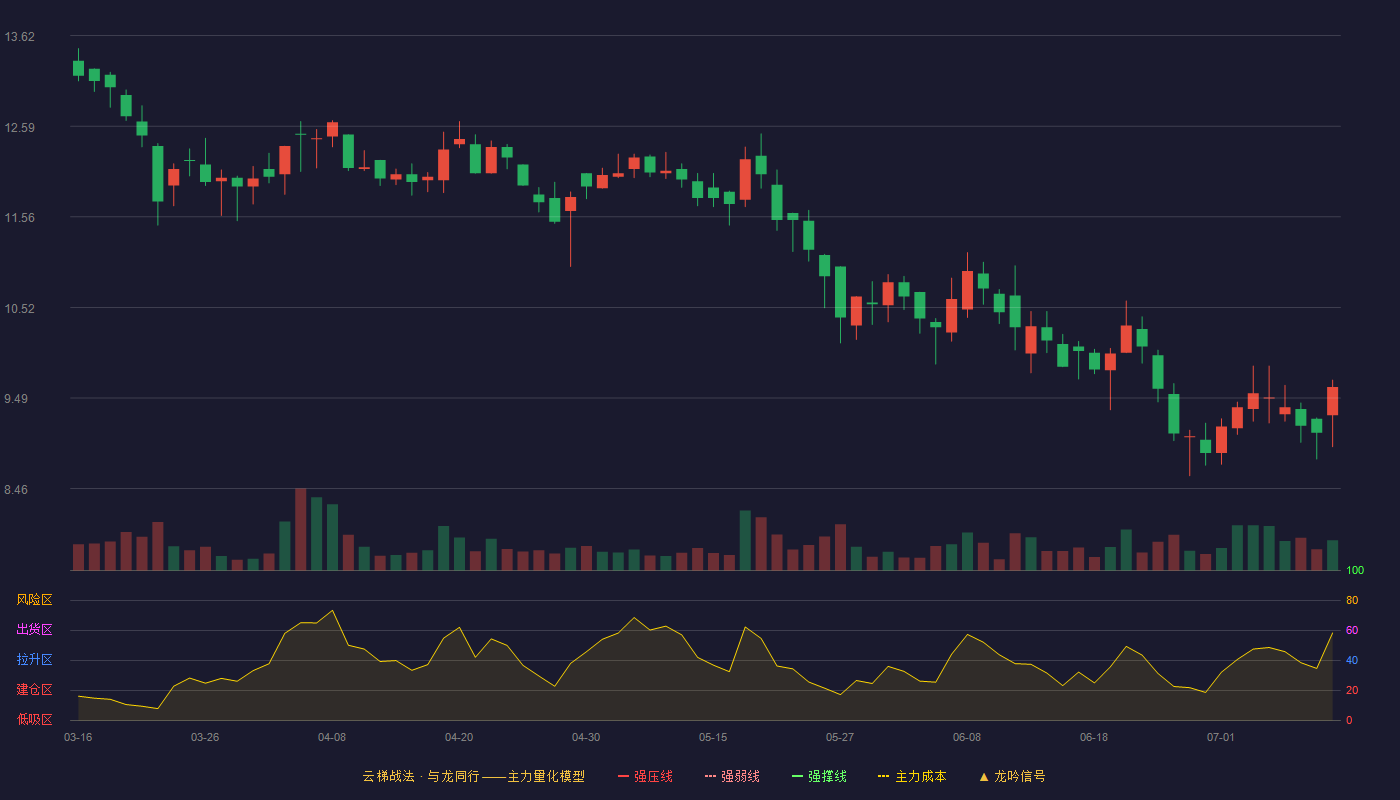
Task: Toggle the 主力成本 legend series
Action: pos(912,776)
